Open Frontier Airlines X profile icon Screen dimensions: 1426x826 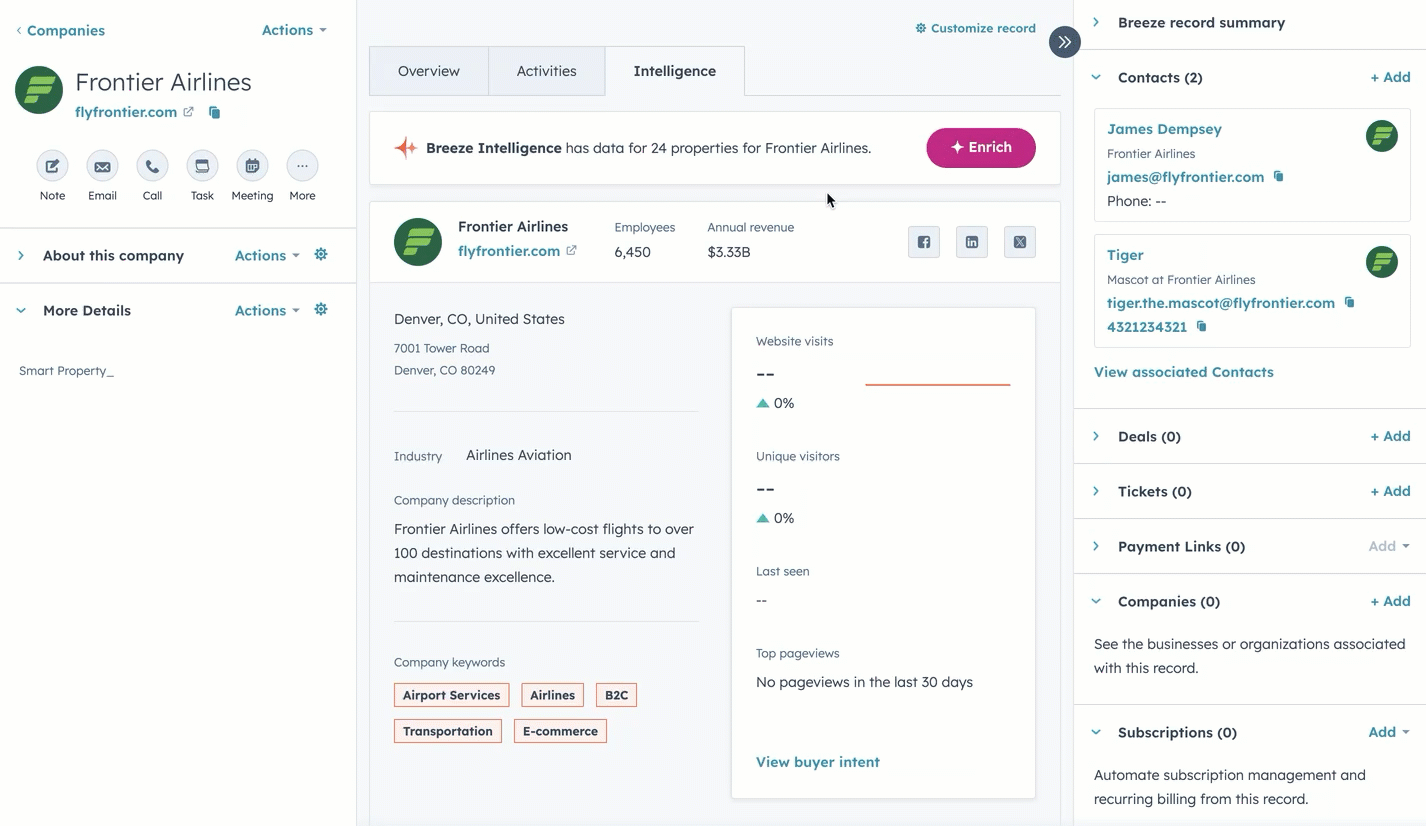(1020, 242)
